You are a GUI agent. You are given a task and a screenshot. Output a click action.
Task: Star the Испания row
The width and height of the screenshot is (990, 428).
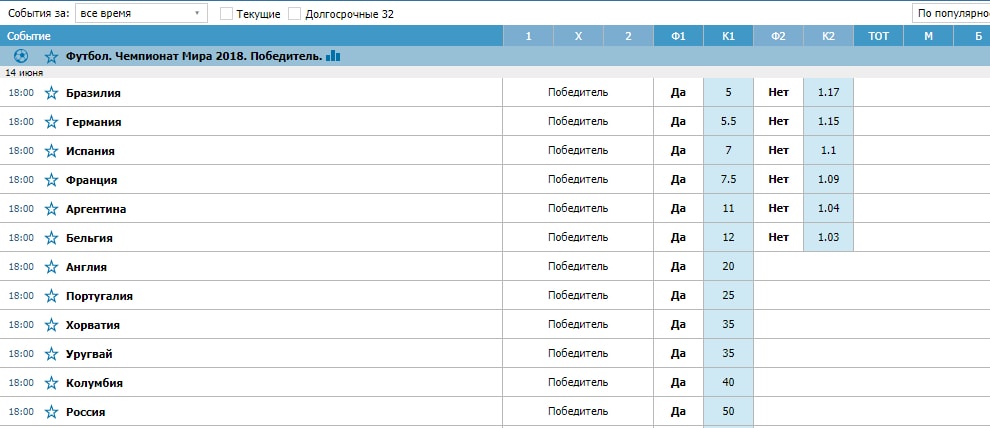[x=52, y=151]
